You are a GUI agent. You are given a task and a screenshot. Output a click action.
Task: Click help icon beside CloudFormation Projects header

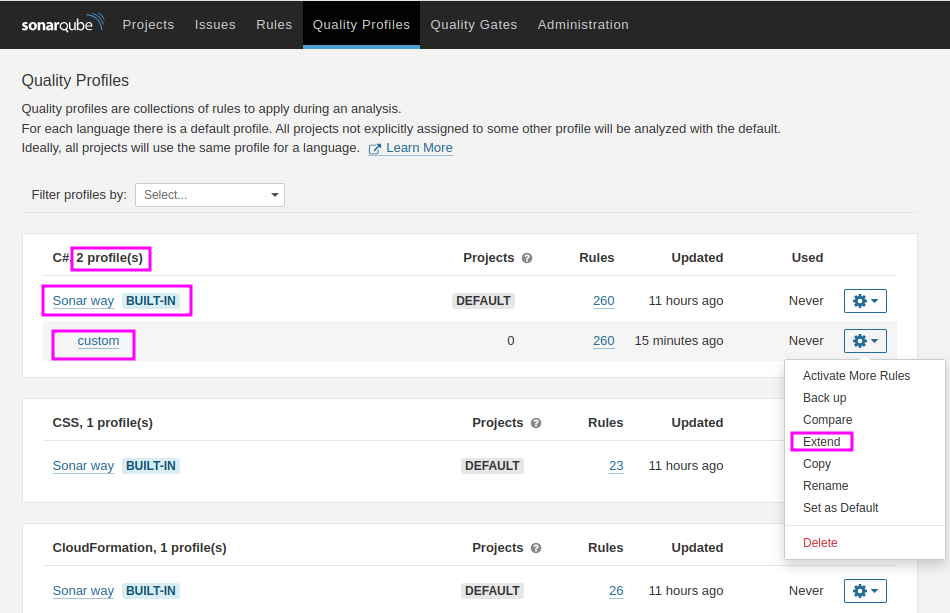pyautogui.click(x=536, y=548)
